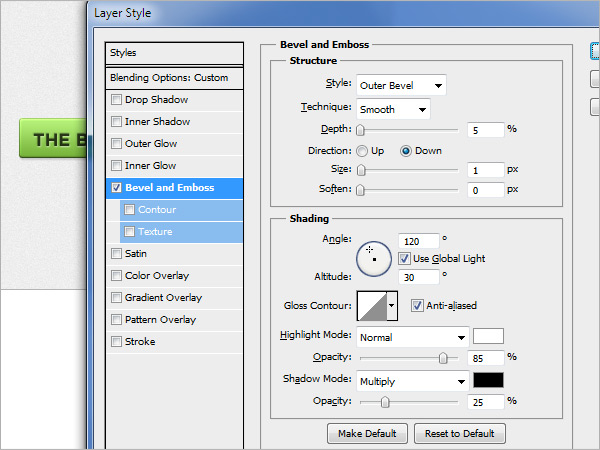Screen dimensions: 600x450
Task: Click the shadow Opacity value 25 field
Action: [486, 402]
